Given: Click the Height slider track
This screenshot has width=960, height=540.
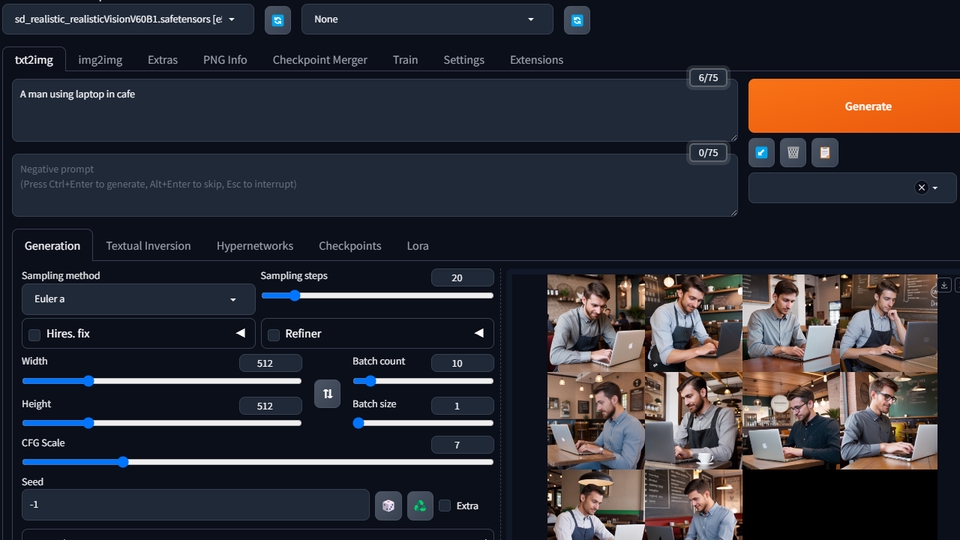Looking at the screenshot, I should (162, 423).
